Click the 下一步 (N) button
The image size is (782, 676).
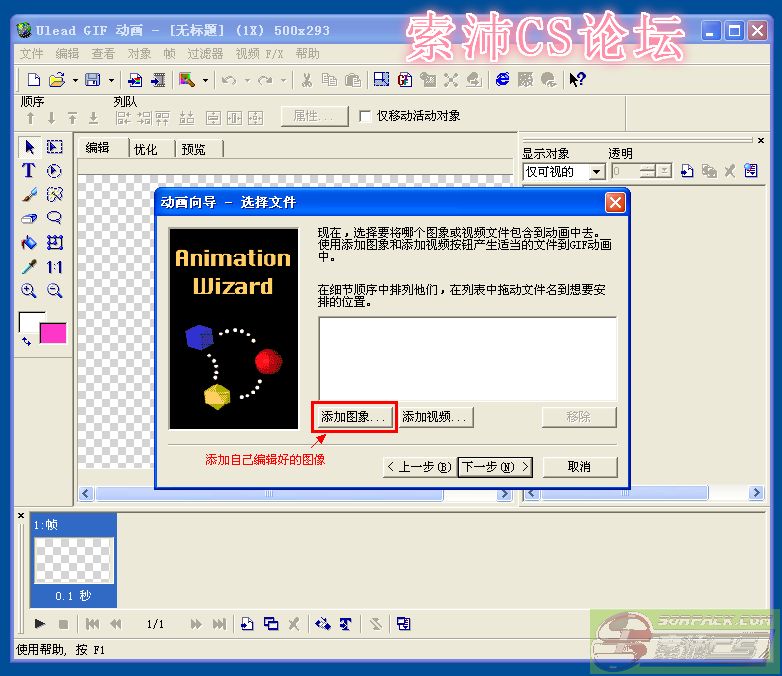(x=495, y=467)
